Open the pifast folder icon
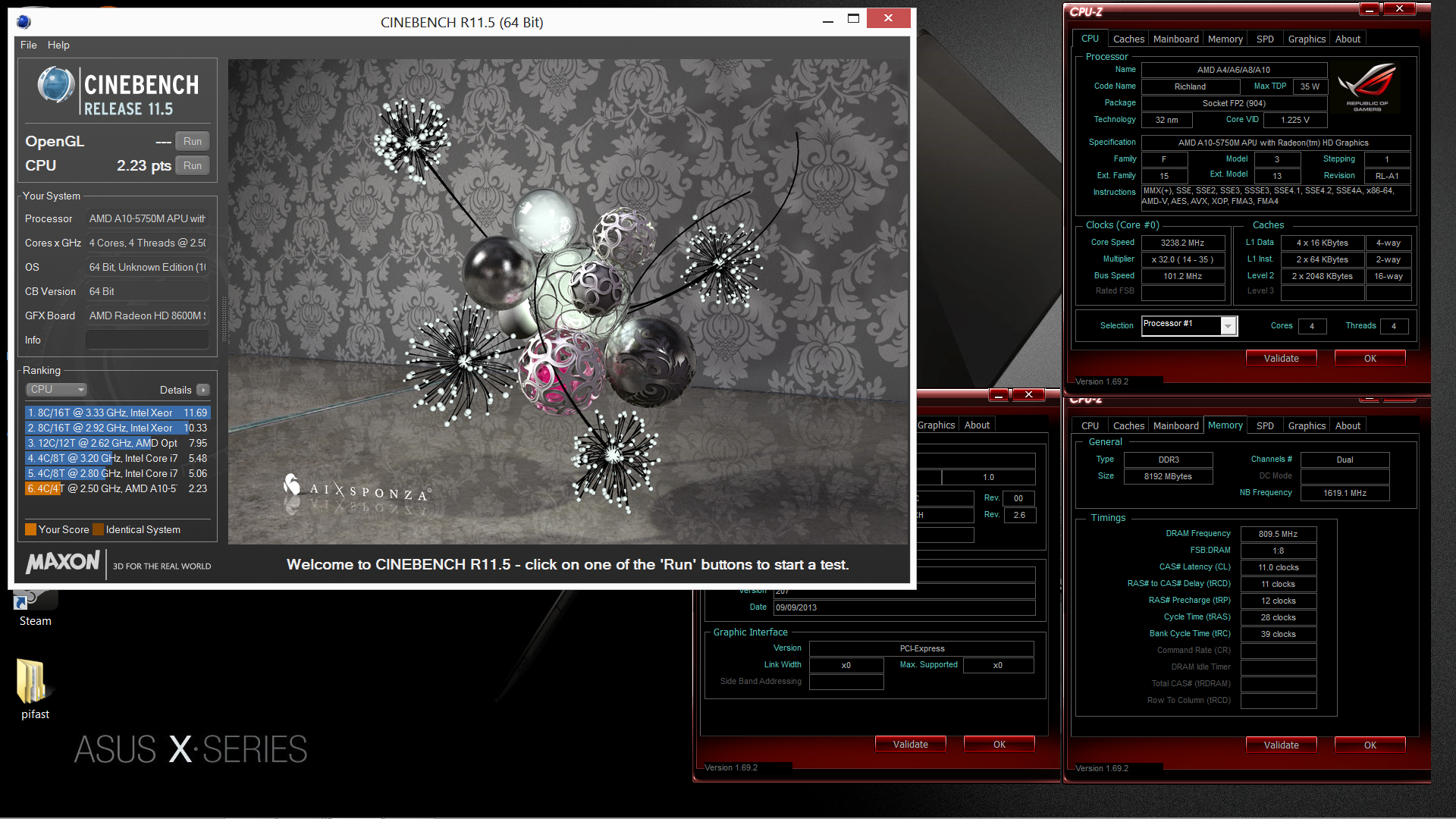The image size is (1456, 819). point(35,689)
